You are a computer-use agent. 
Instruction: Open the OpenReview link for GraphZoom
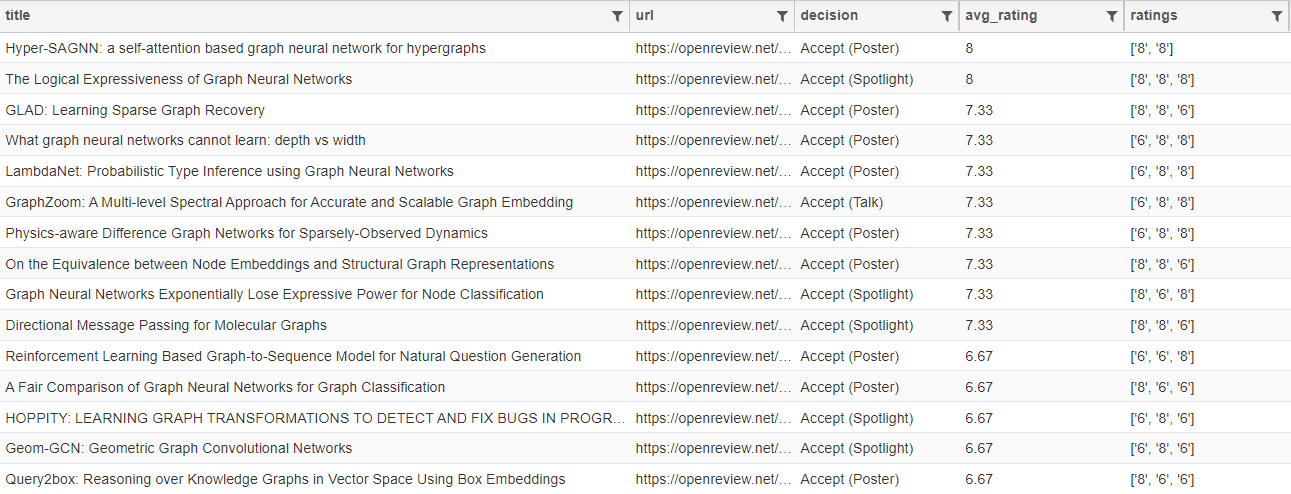pyautogui.click(x=713, y=202)
